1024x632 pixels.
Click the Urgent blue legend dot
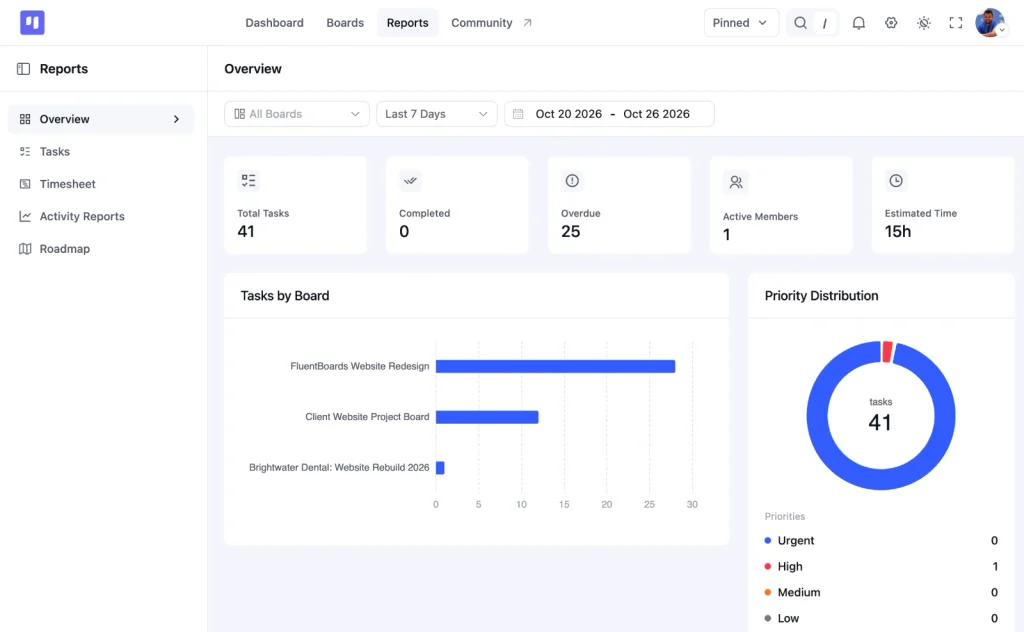tap(768, 541)
